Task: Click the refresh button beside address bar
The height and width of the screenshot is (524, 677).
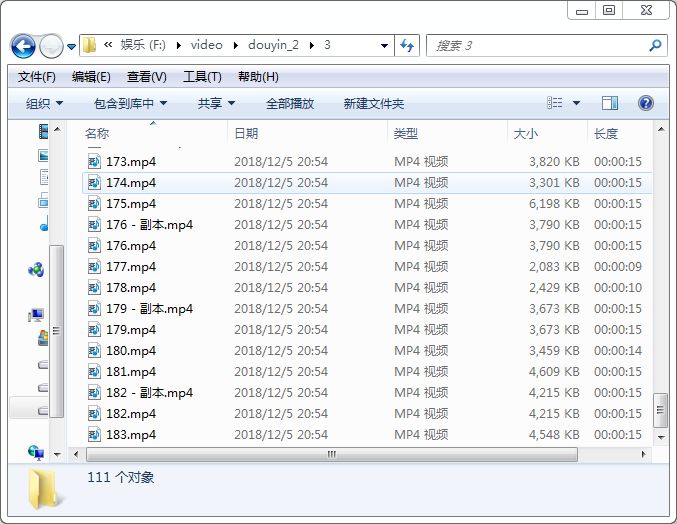Action: pos(407,45)
